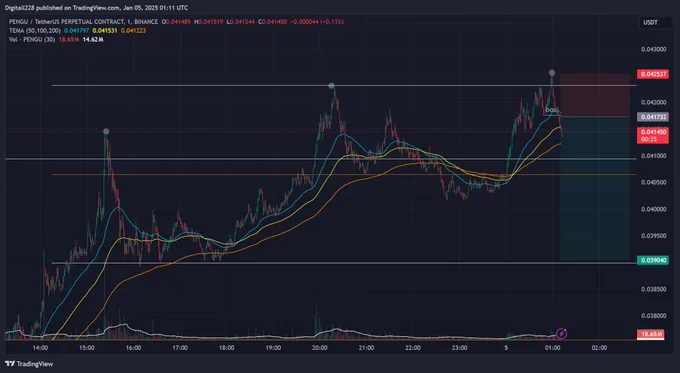Click the purple lightning bolt event icon
Image resolution: width=680 pixels, height=373 pixels.
tap(562, 334)
